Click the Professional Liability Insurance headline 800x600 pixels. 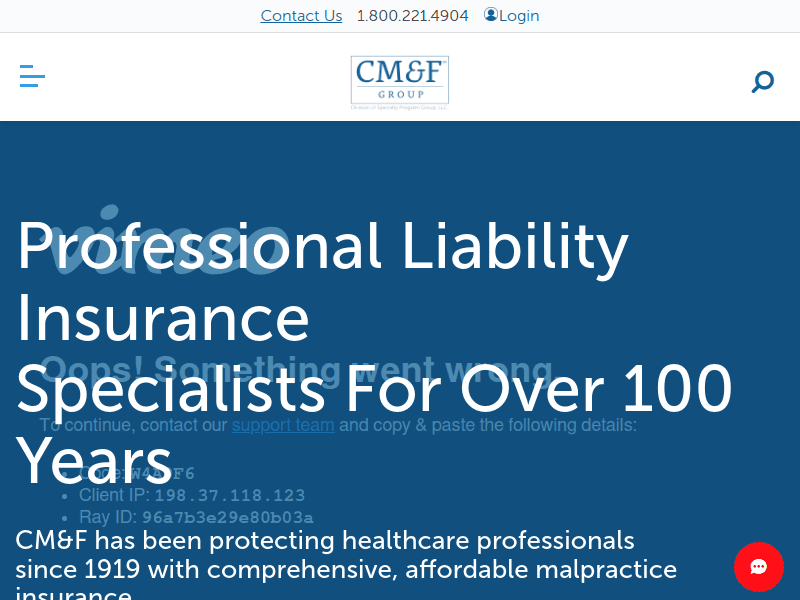(x=322, y=245)
